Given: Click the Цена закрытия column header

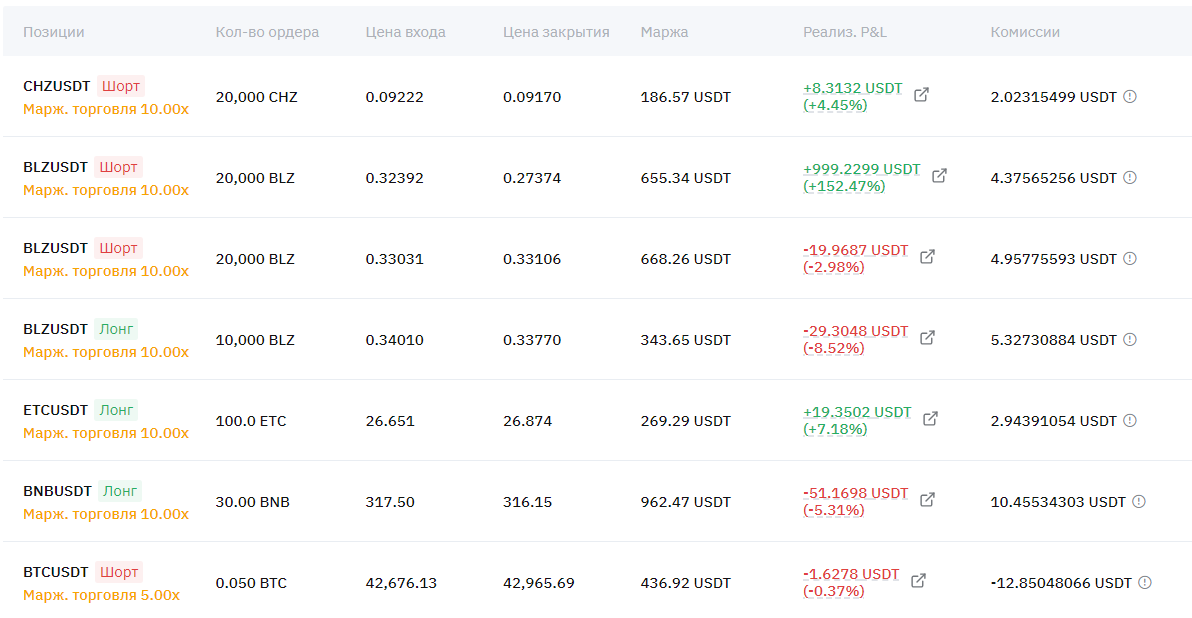Looking at the screenshot, I should (x=556, y=32).
